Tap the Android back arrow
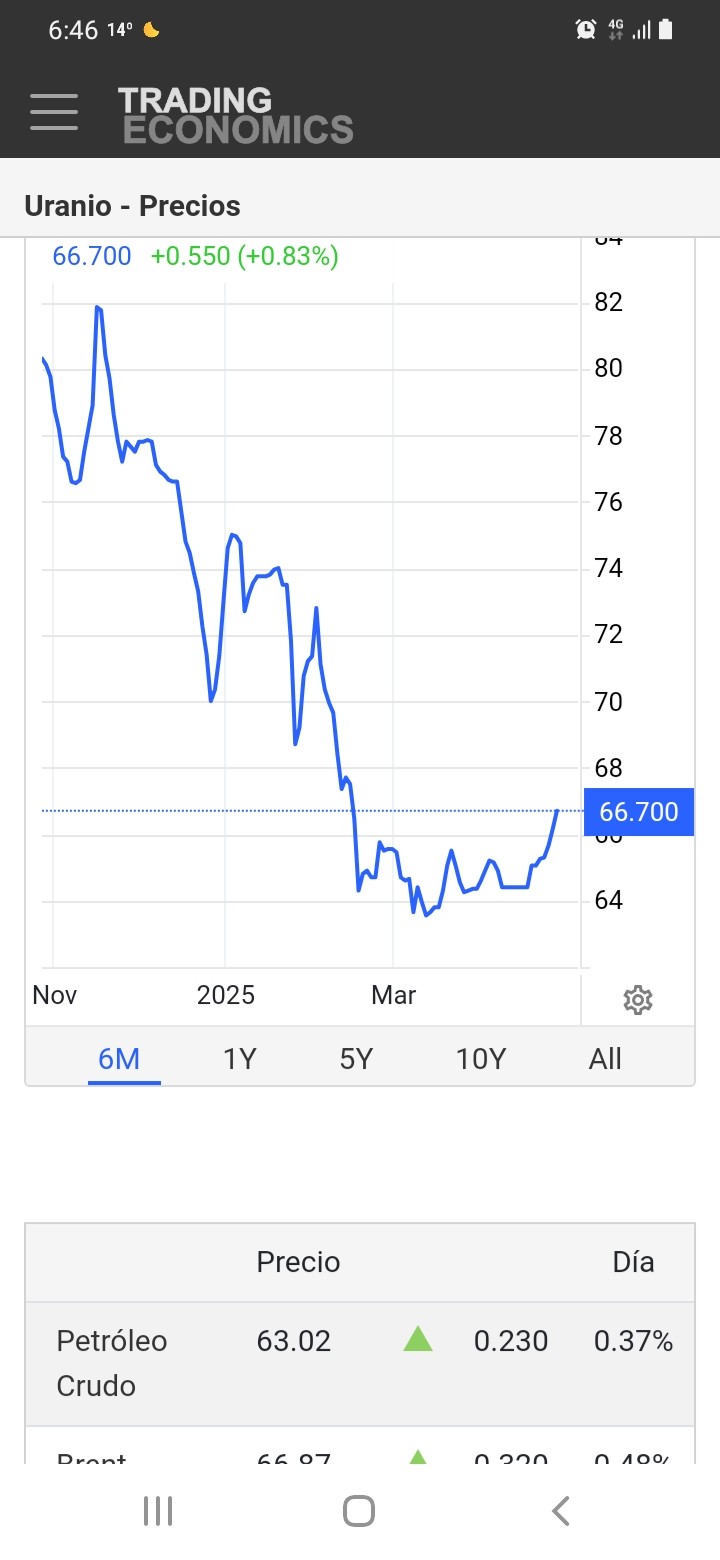 [561, 1511]
